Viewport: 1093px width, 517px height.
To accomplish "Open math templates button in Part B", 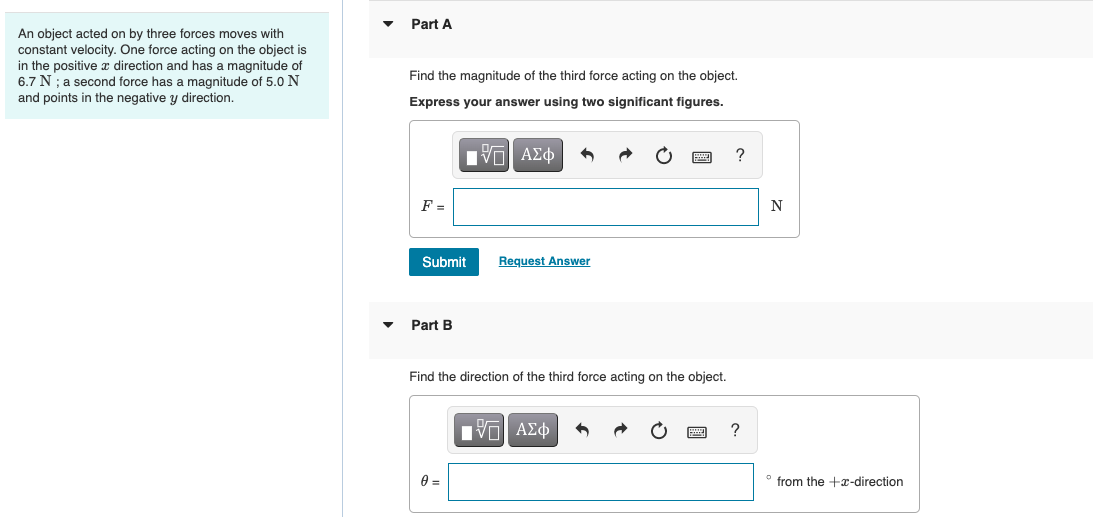I will tap(480, 431).
